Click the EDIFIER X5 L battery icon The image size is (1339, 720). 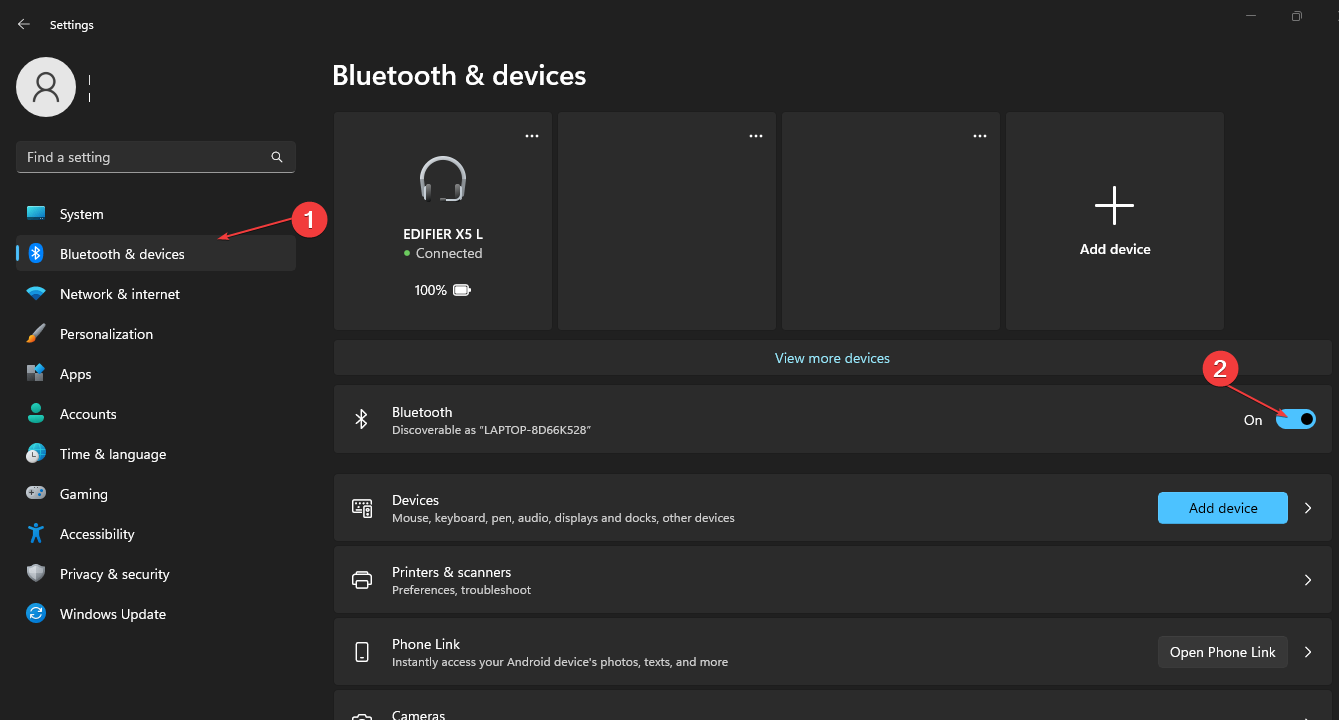(462, 290)
